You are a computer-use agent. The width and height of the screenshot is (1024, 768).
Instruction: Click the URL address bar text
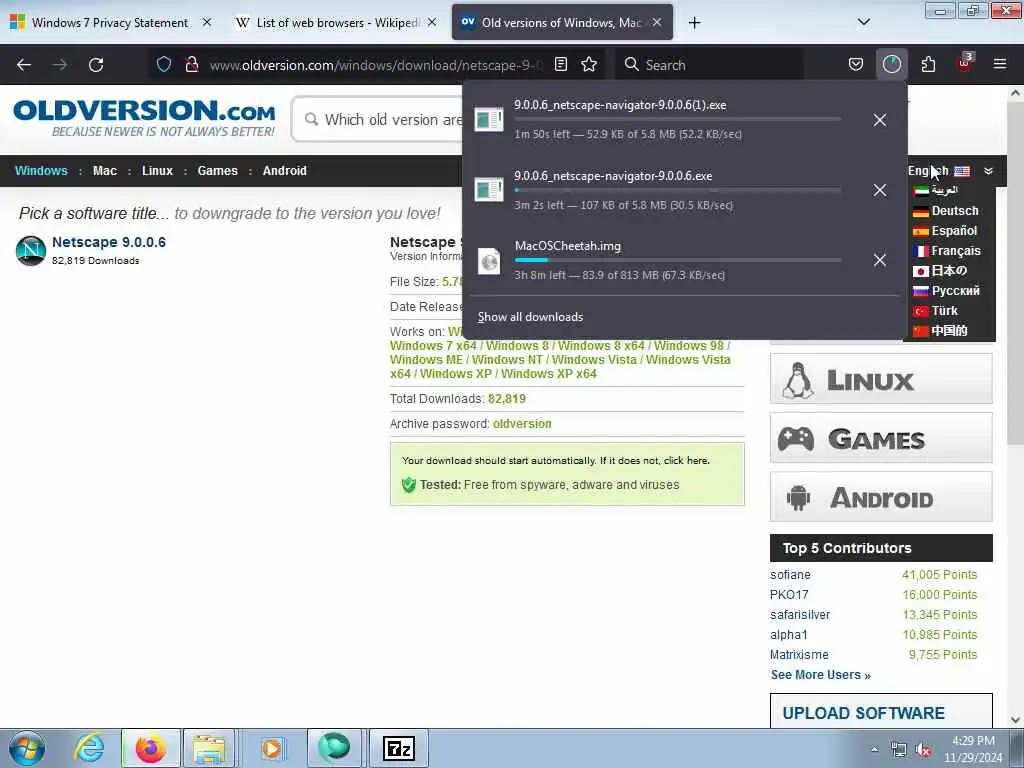[x=376, y=65]
